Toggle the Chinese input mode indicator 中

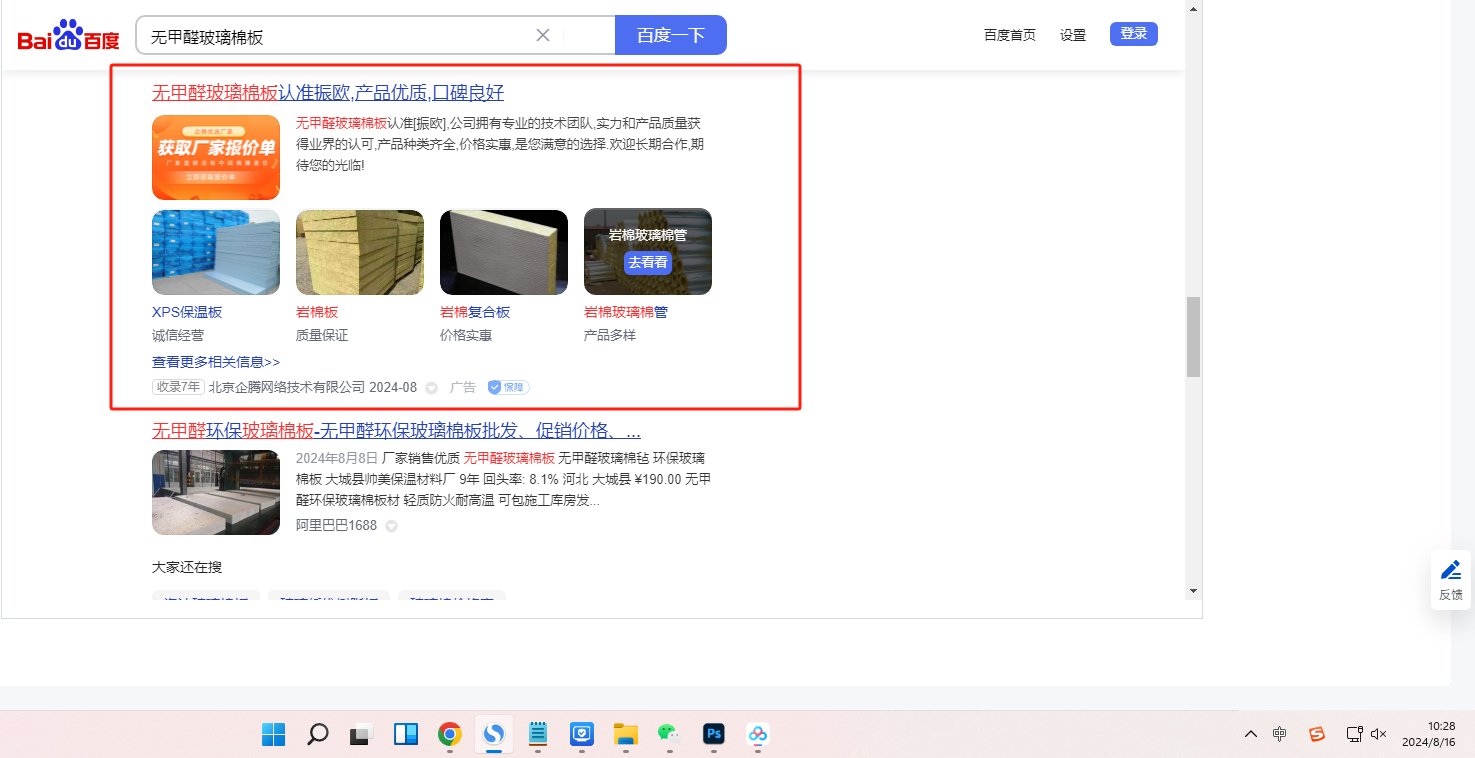(x=1280, y=734)
